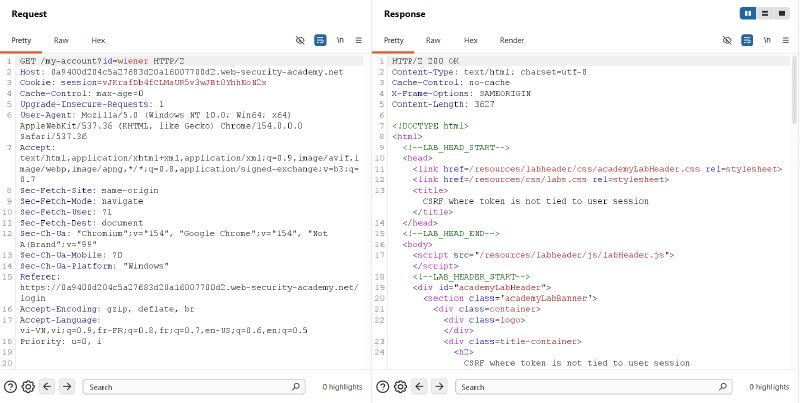Open Request panel hamburger options menu
The image size is (800, 403).
(x=359, y=40)
